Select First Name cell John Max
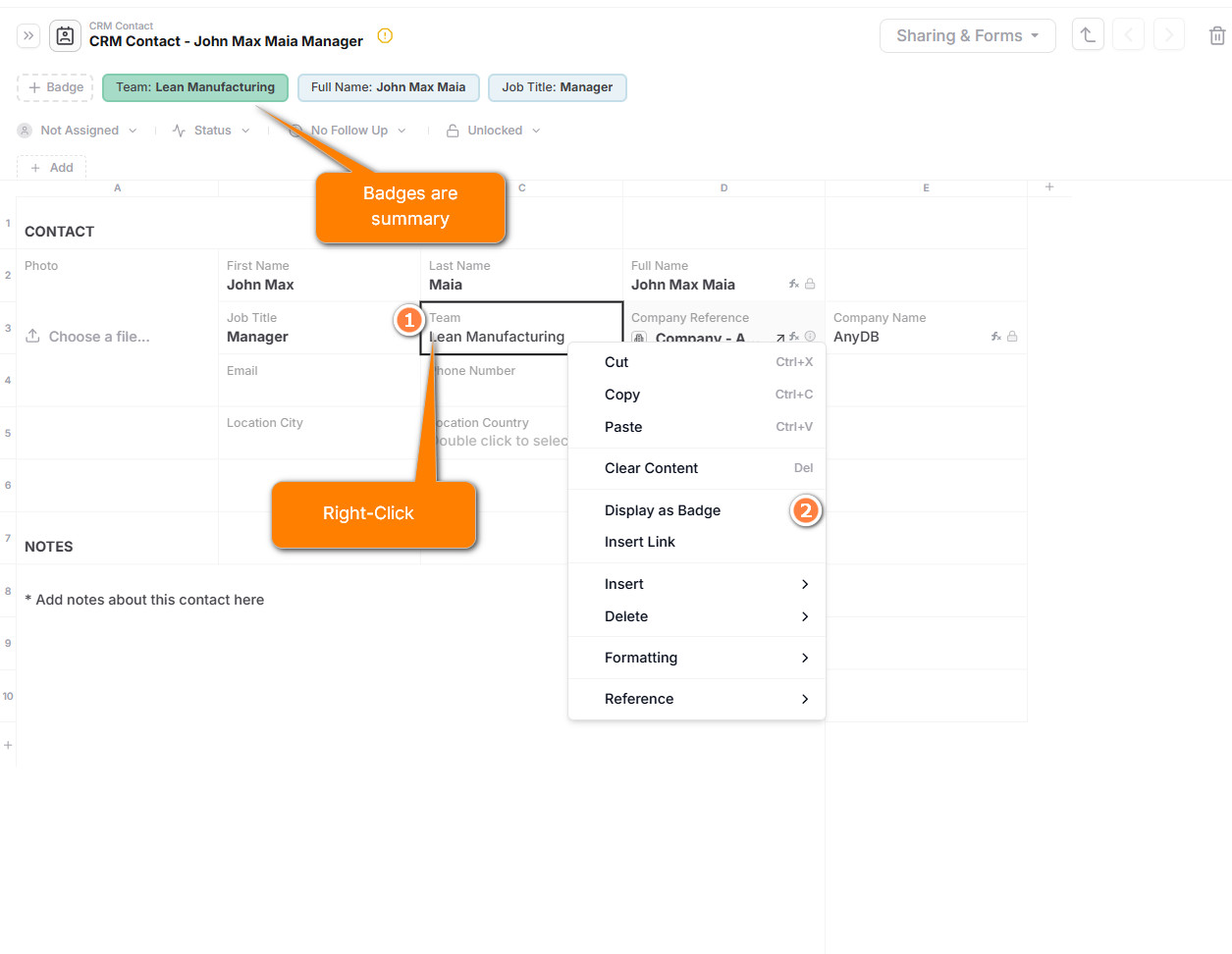This screenshot has width=1232, height=954. [319, 275]
